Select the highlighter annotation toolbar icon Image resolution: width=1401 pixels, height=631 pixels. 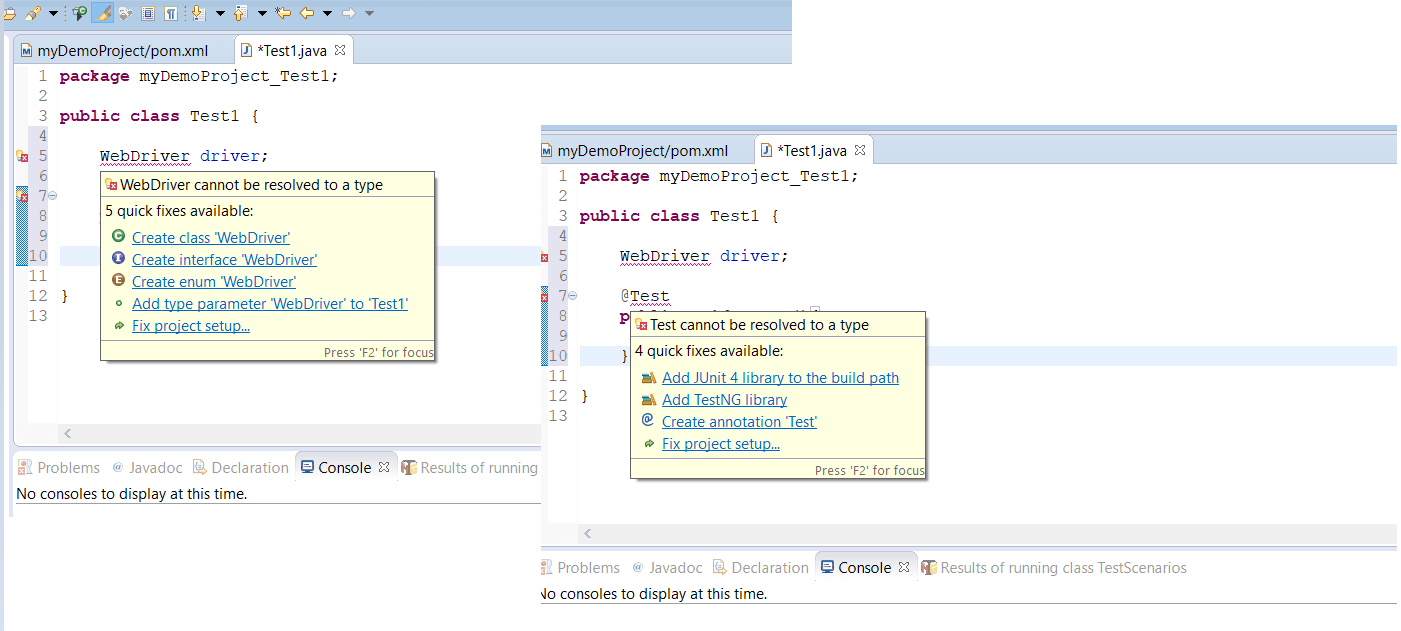point(101,13)
